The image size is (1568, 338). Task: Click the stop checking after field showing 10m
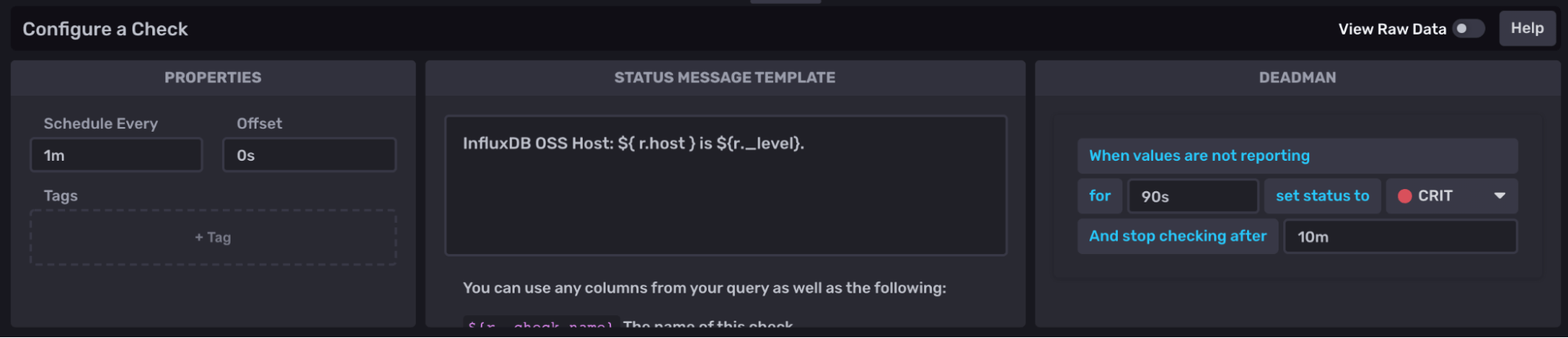point(1399,237)
